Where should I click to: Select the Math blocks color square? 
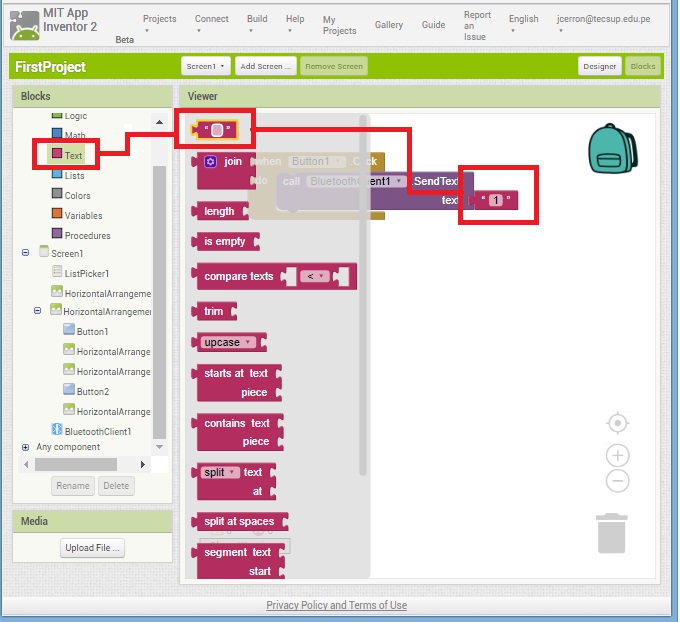pyautogui.click(x=57, y=133)
